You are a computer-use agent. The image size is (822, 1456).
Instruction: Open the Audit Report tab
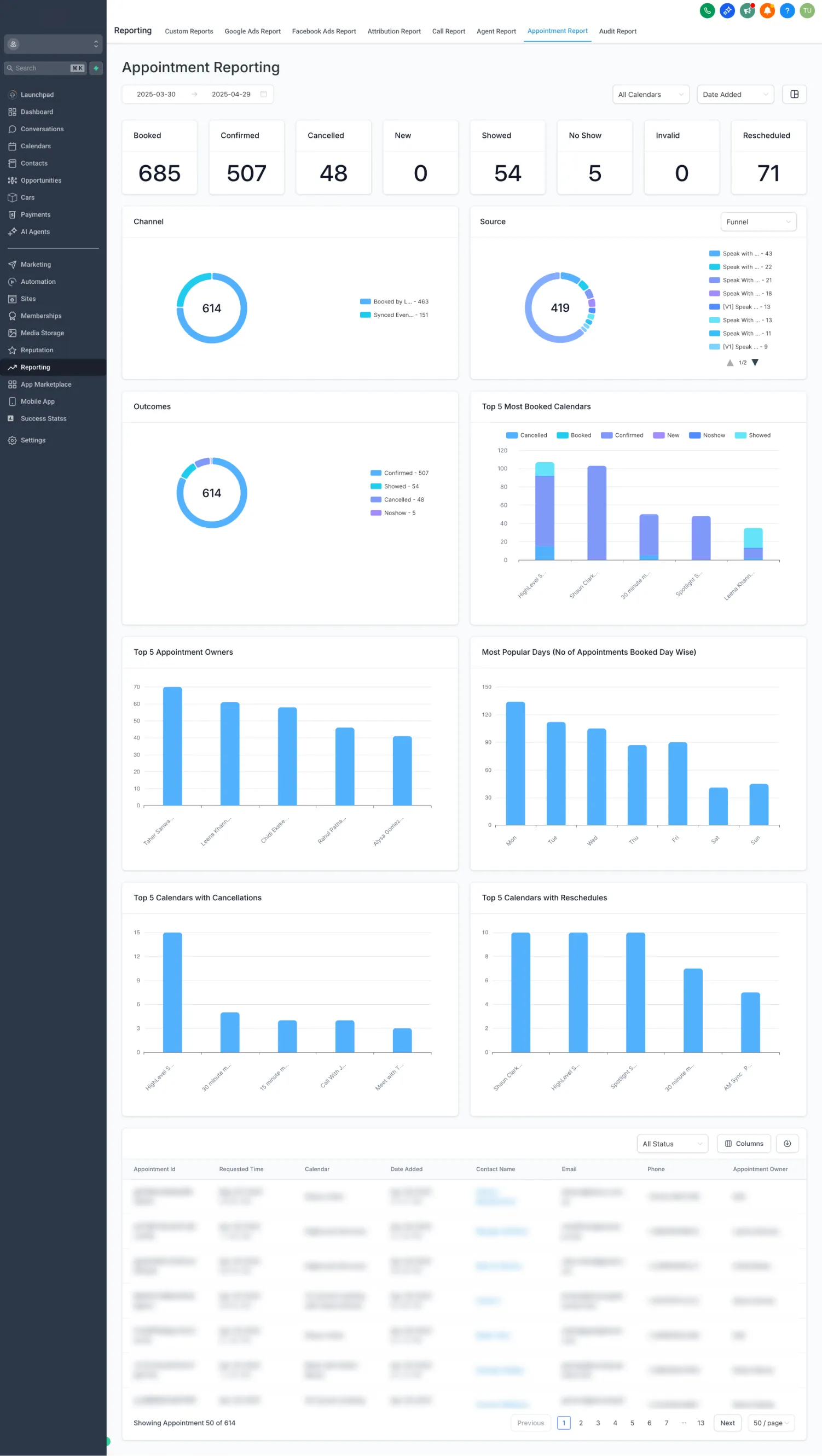617,31
